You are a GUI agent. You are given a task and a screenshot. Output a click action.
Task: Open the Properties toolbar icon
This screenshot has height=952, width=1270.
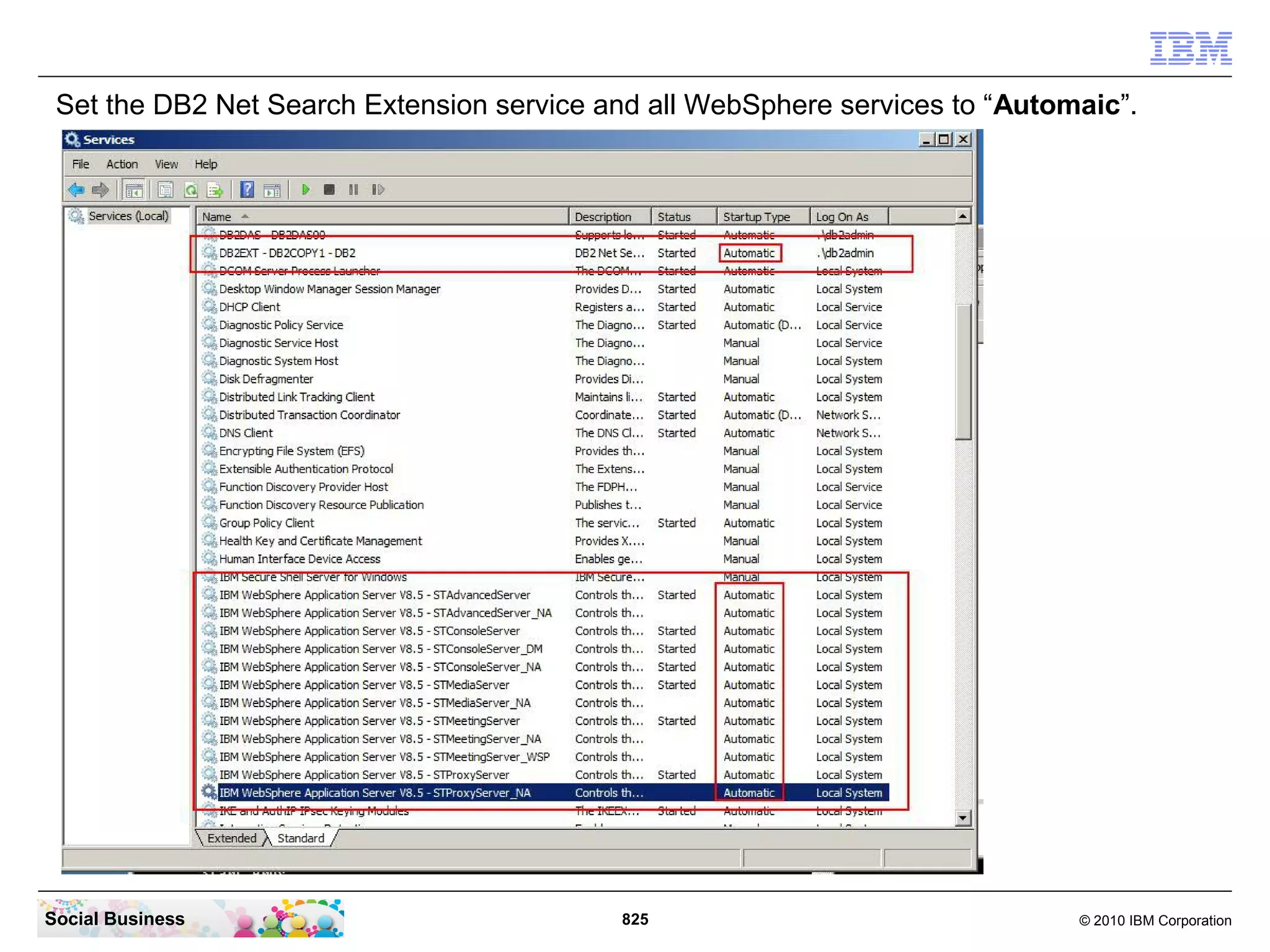(x=165, y=190)
